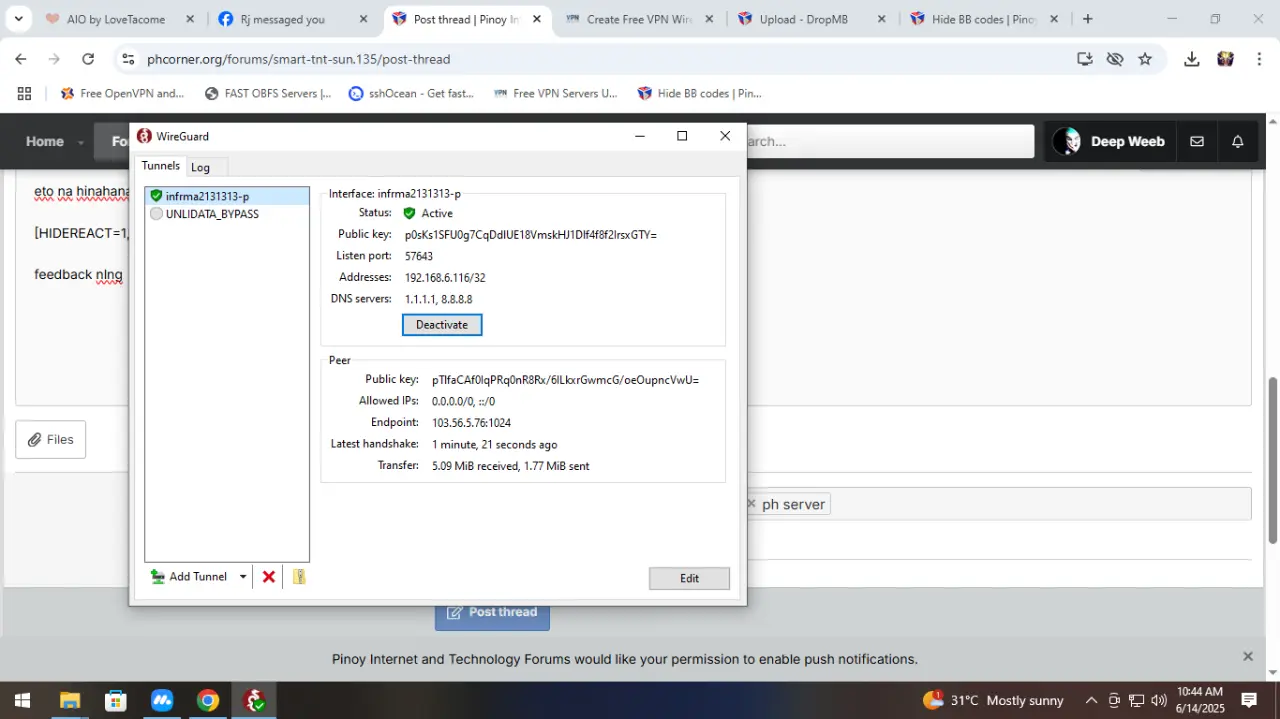Open Windows Start menu

click(22, 700)
